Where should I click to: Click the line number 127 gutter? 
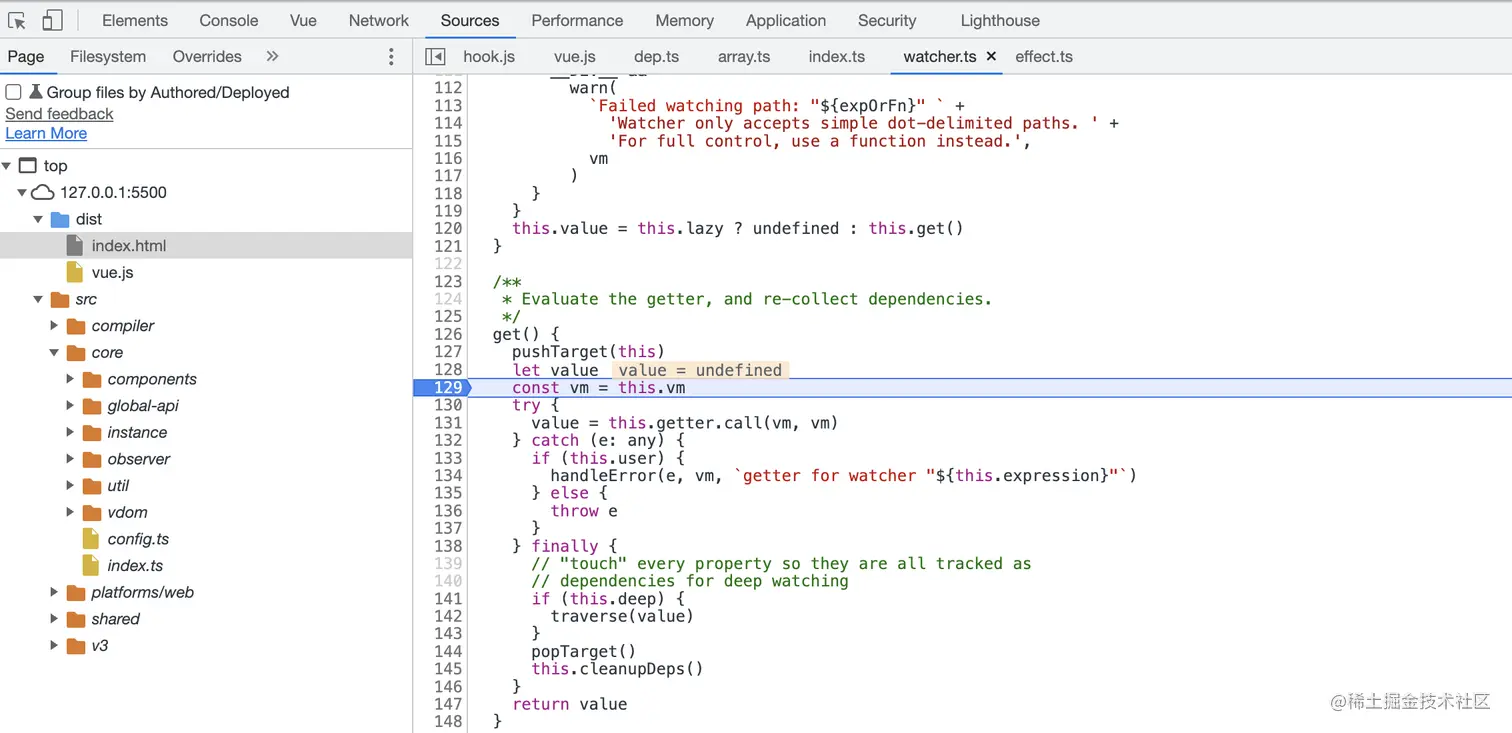pyautogui.click(x=448, y=352)
